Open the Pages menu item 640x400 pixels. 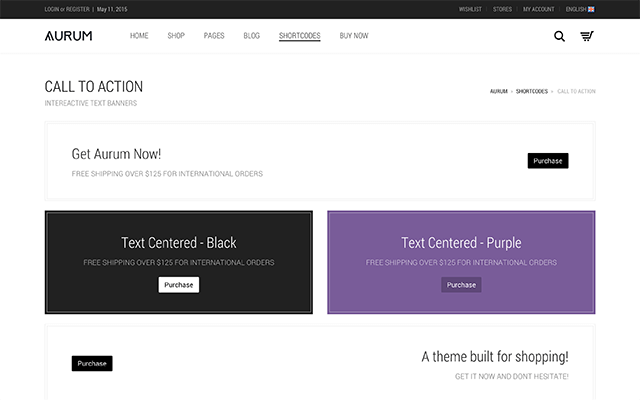[214, 36]
